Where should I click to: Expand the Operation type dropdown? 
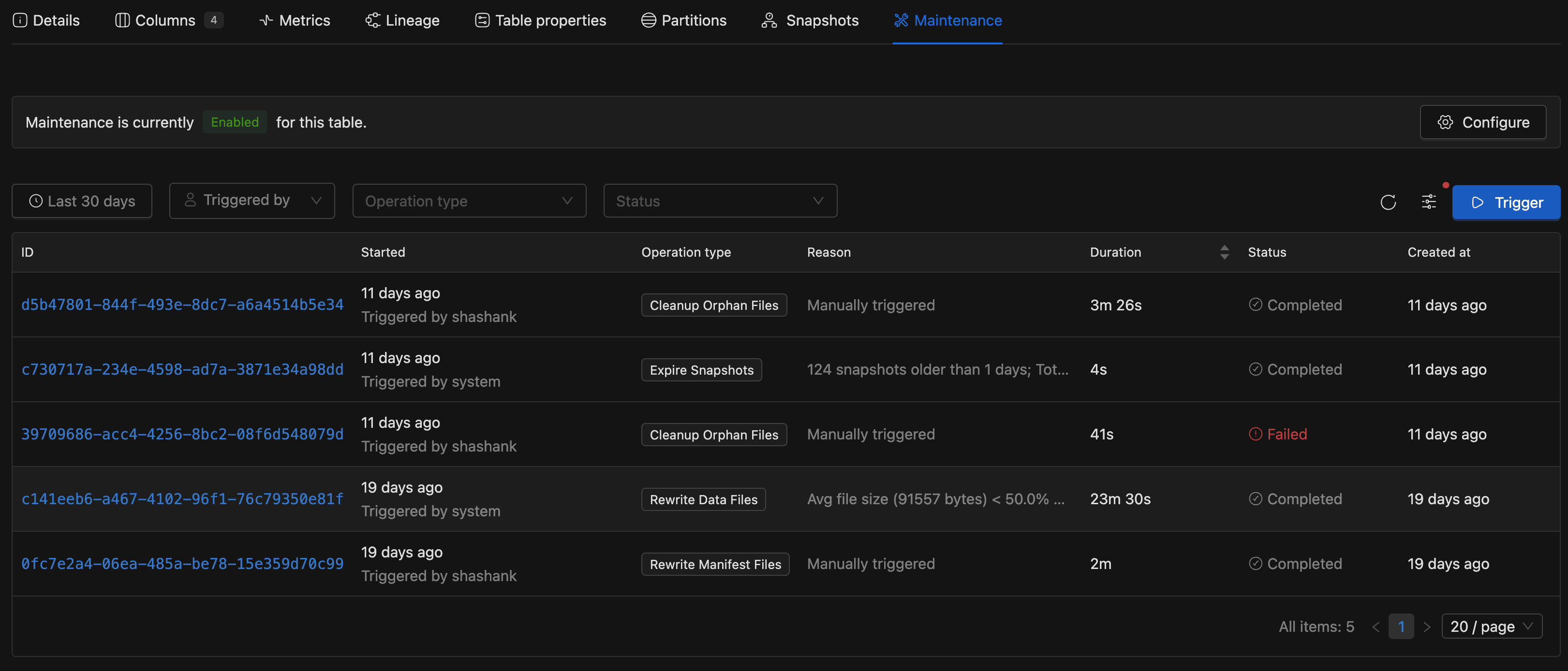(469, 201)
